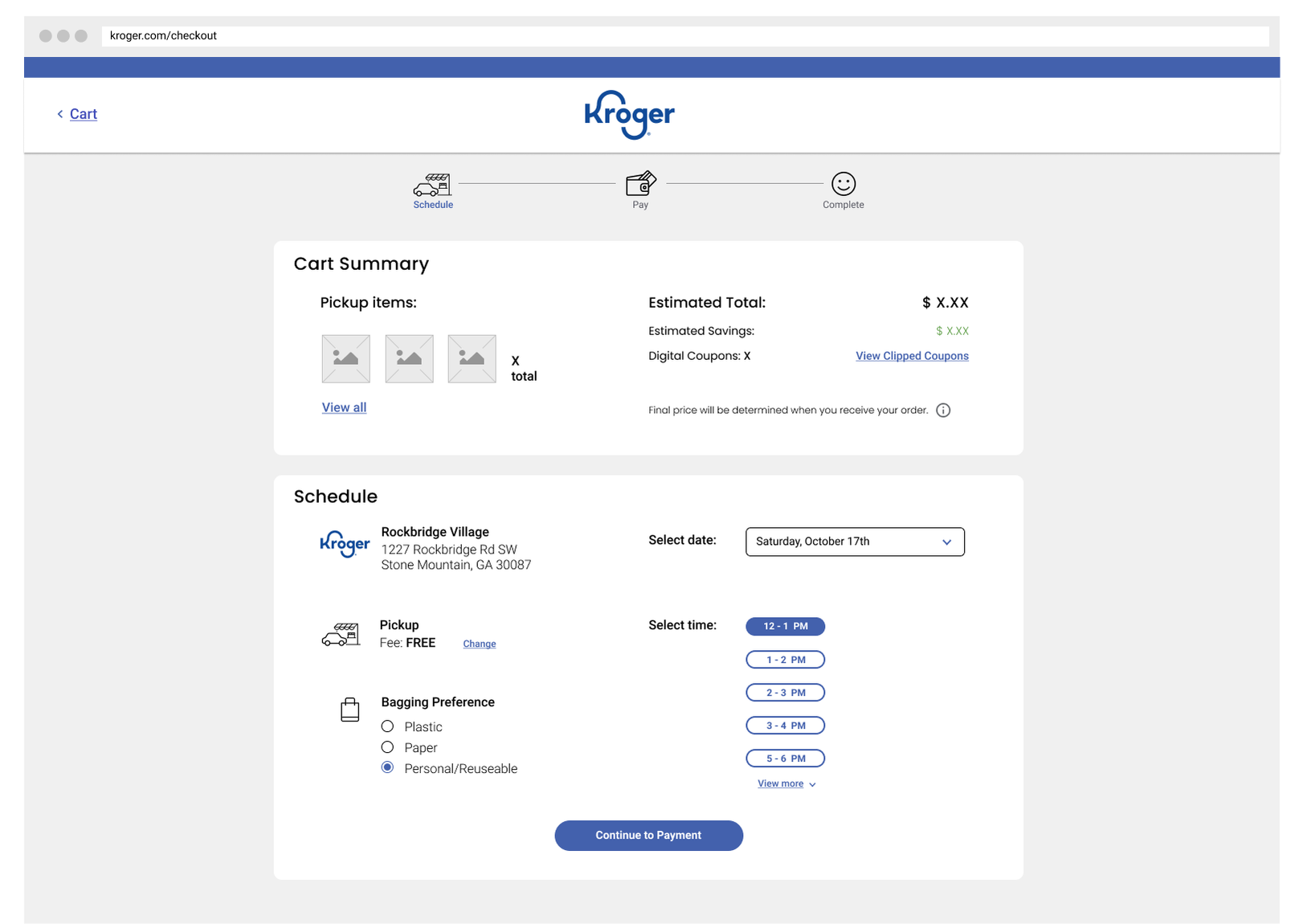Select the 1 - 2 PM time slot
The image size is (1303, 924).
[786, 660]
